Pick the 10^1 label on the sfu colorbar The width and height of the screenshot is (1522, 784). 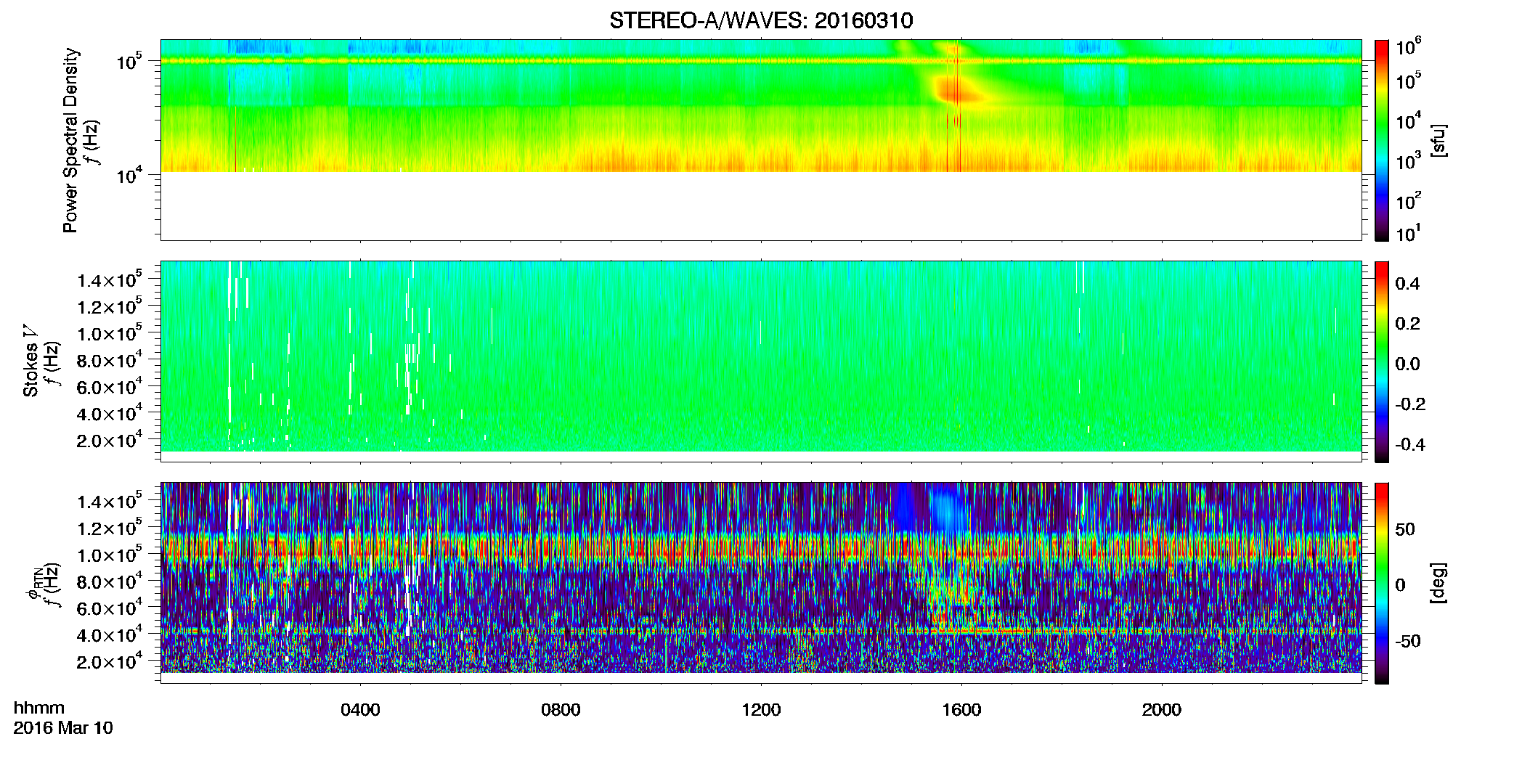pyautogui.click(x=1408, y=233)
